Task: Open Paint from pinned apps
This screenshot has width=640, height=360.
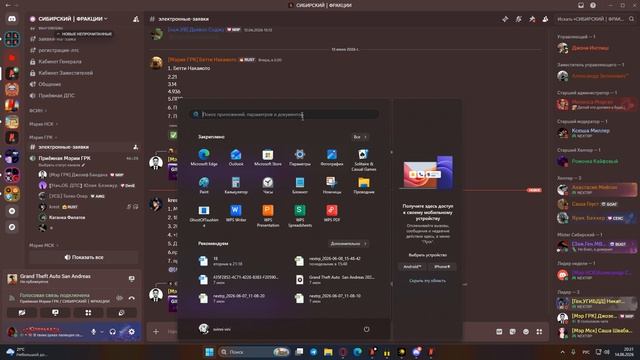Action: [x=204, y=185]
